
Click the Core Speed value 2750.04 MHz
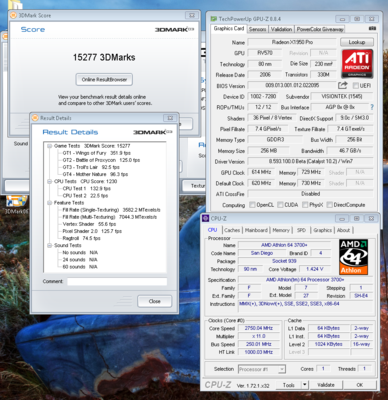click(259, 328)
